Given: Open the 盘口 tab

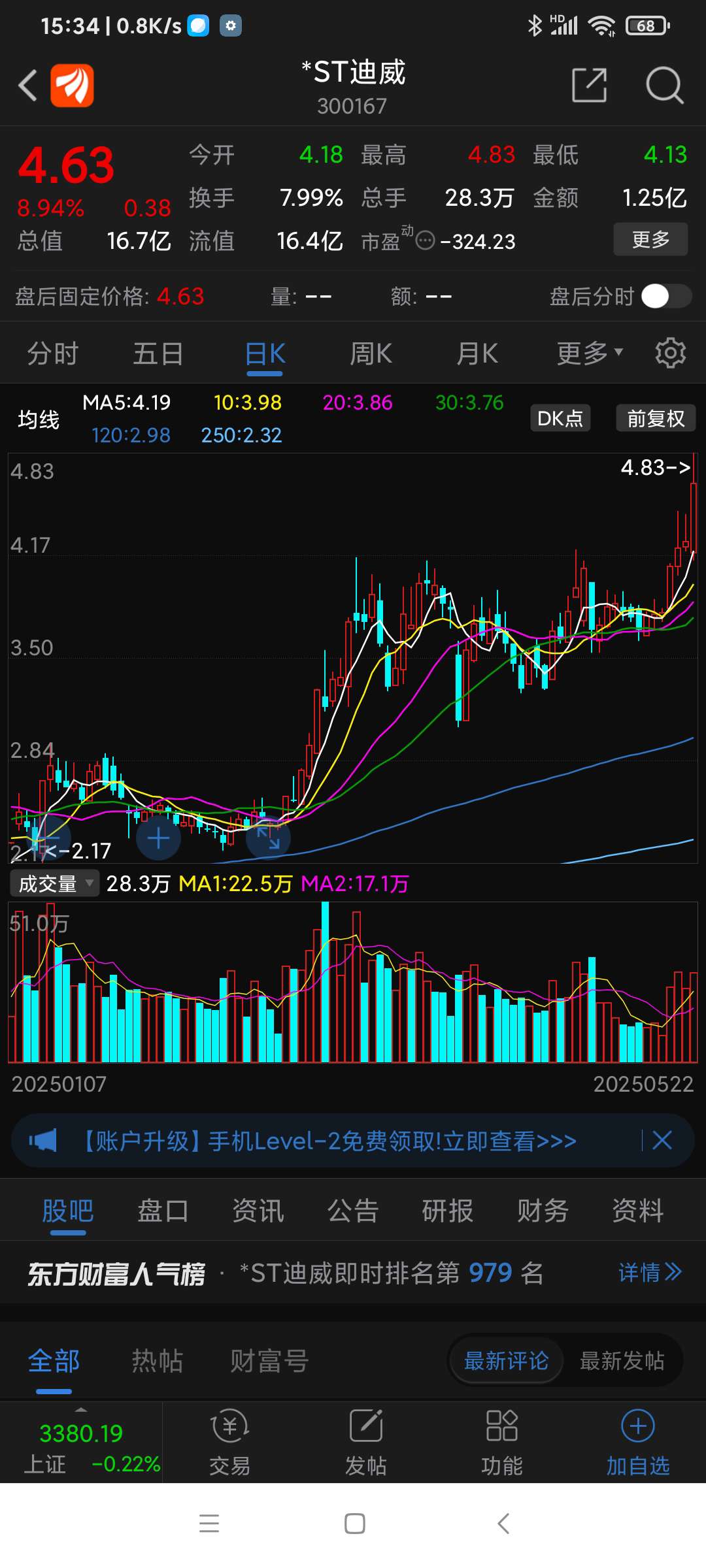Looking at the screenshot, I should (x=163, y=1211).
